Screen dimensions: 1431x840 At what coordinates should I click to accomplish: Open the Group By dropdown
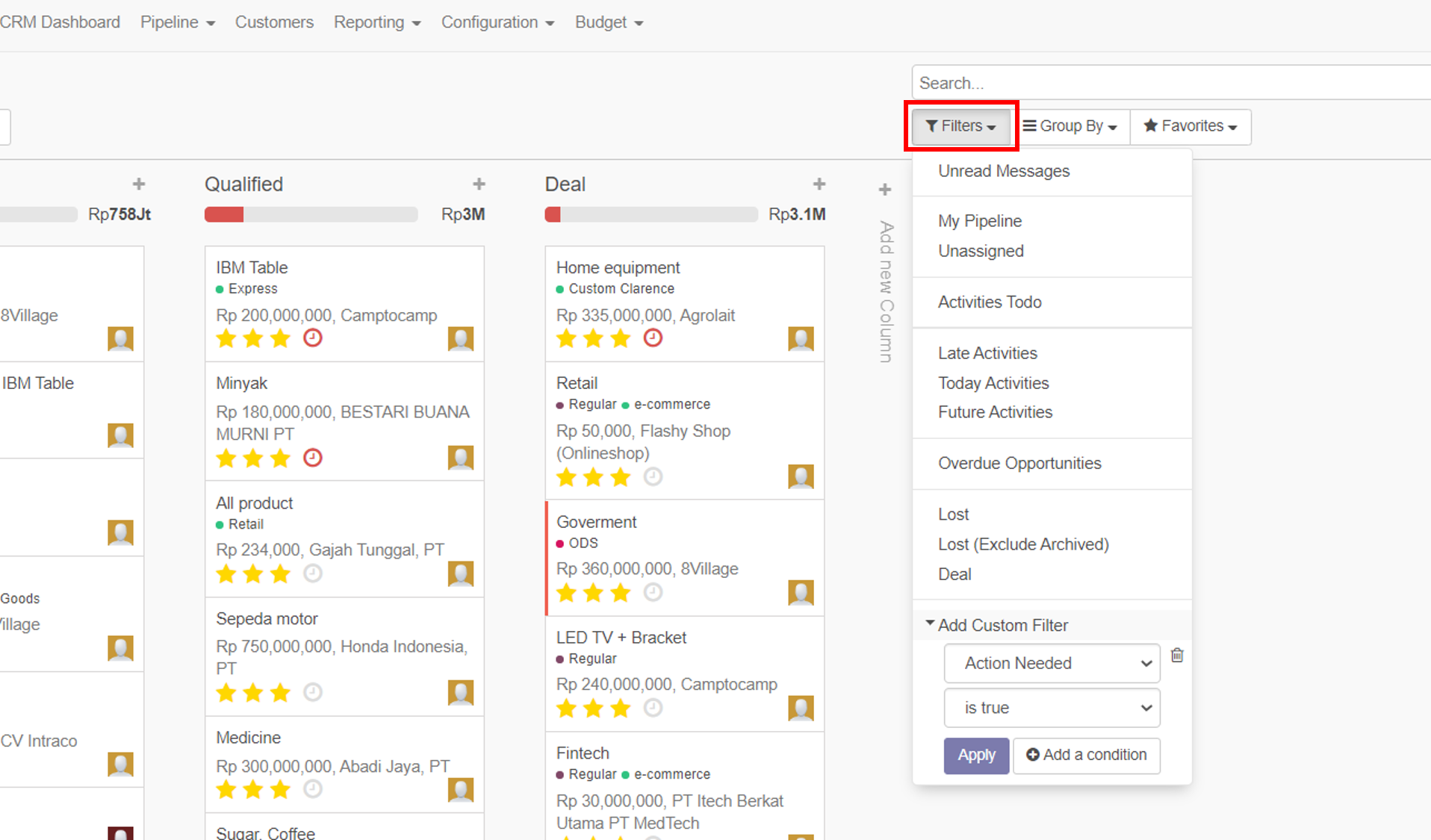click(1070, 126)
